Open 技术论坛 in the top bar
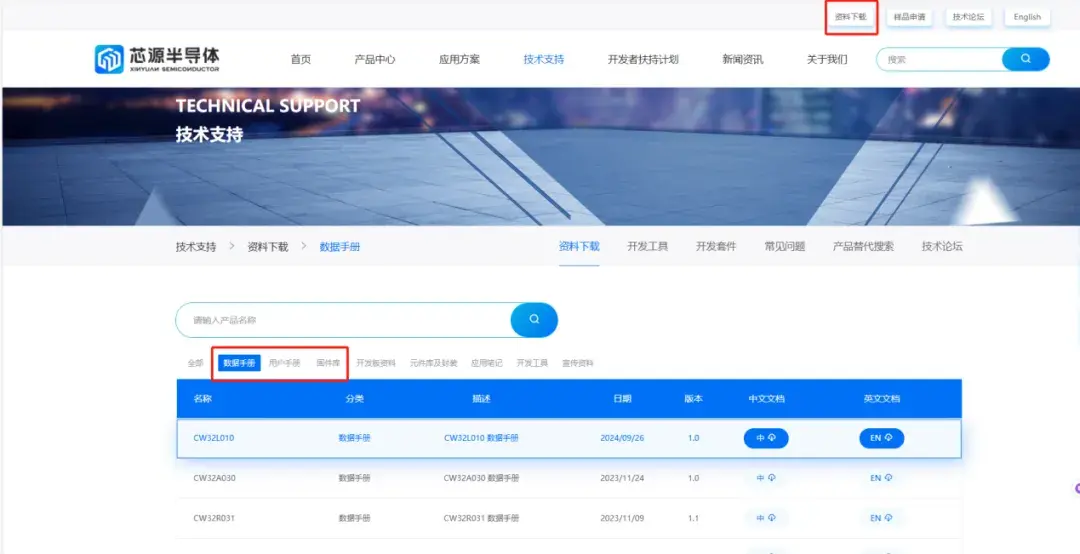Screen dimensions: 1080x554 pyautogui.click(x=968, y=17)
